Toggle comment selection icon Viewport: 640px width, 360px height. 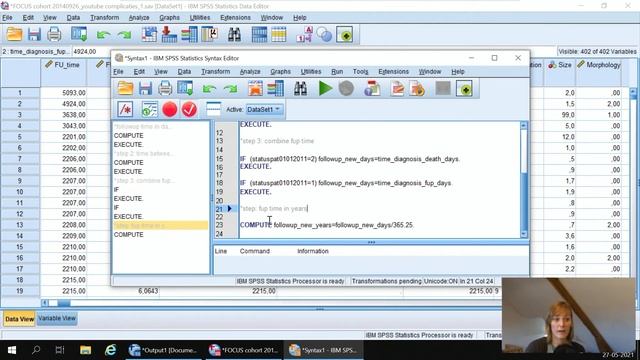click(125, 109)
